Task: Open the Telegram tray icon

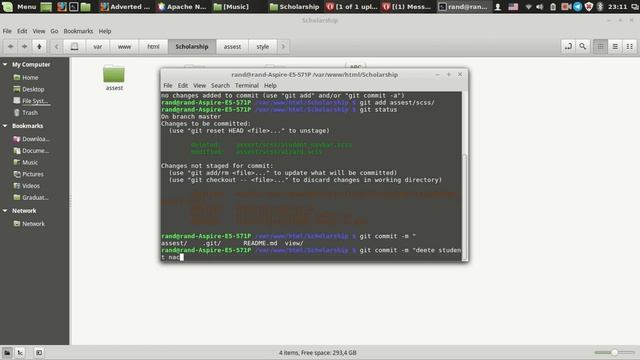Action: [x=578, y=7]
